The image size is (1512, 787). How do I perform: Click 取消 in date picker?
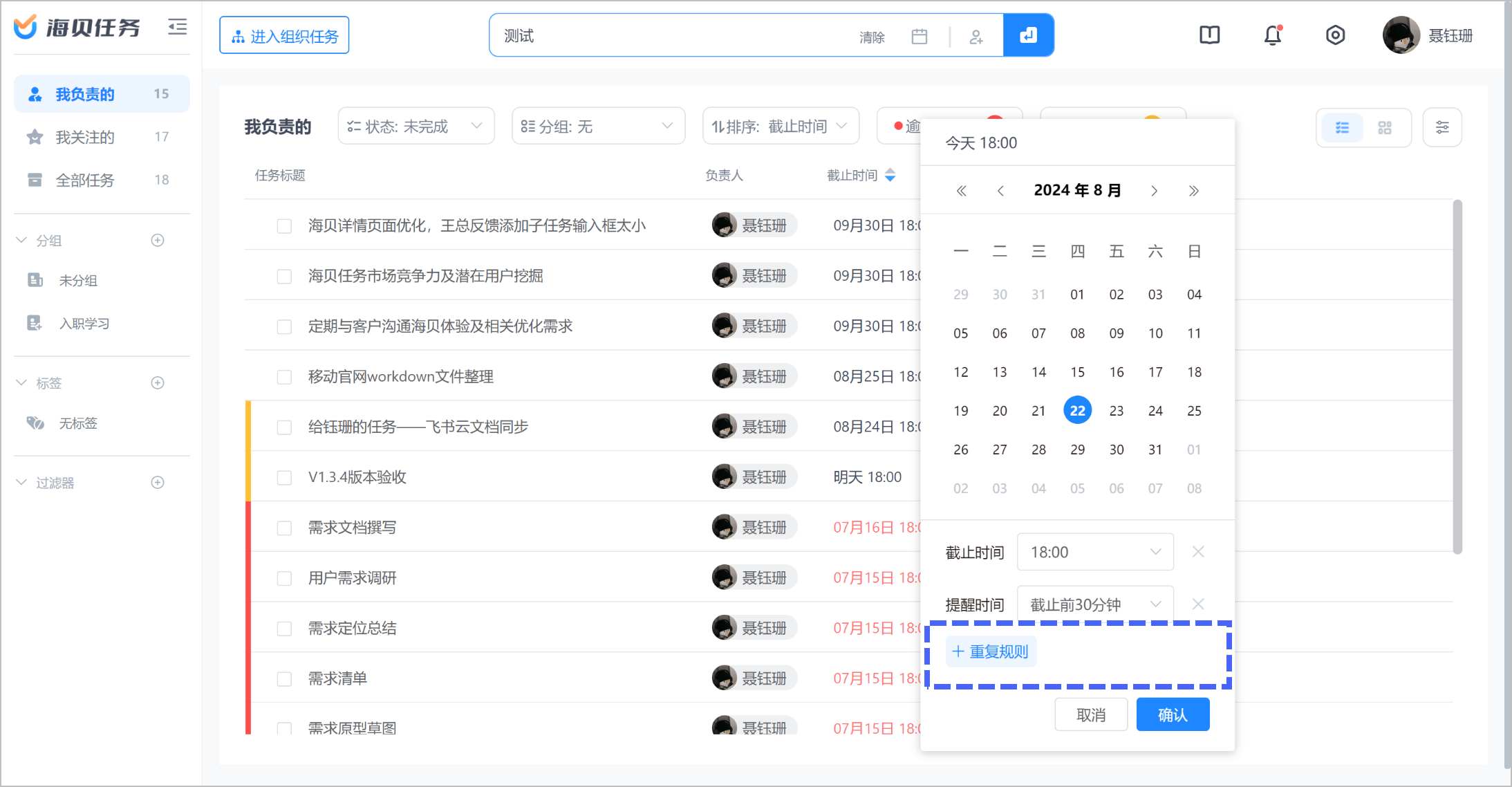1091,714
